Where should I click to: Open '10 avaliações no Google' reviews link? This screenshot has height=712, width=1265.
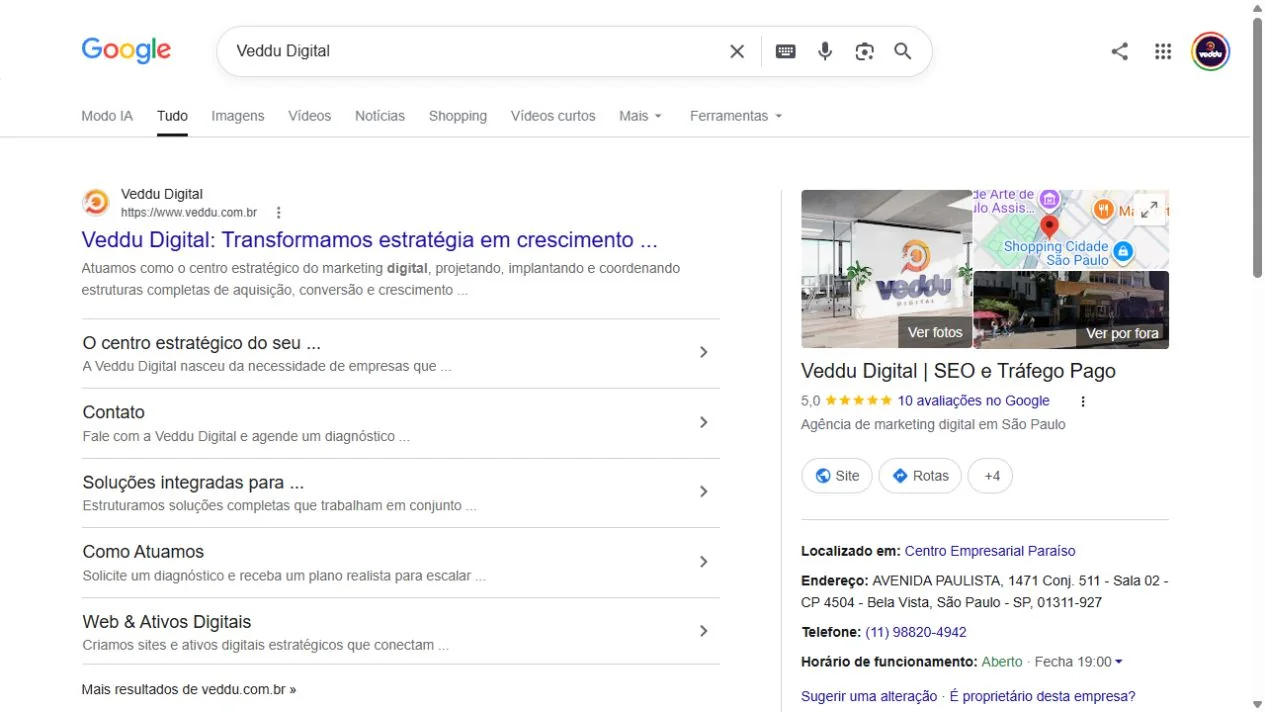click(x=973, y=401)
